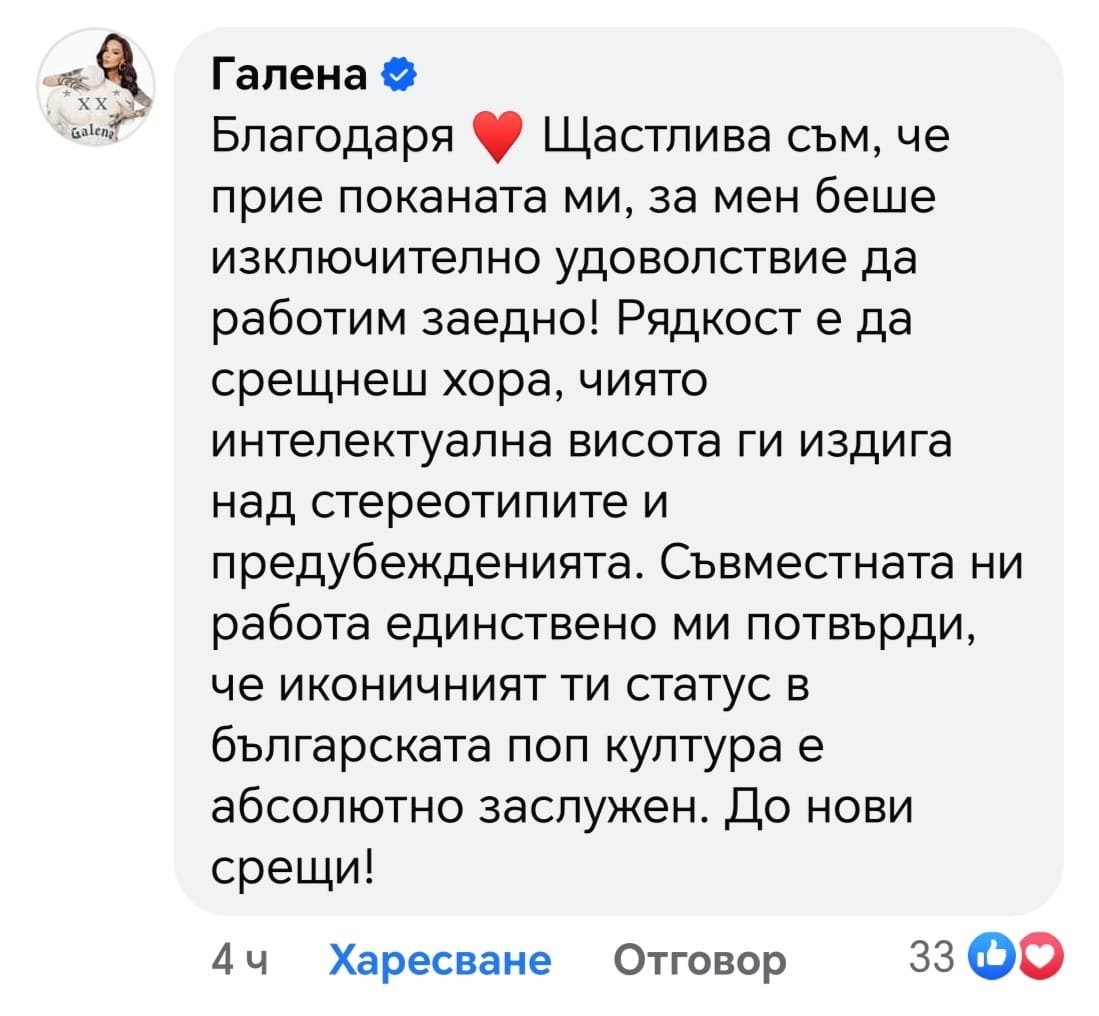Open the 4 ч timestamp link
Viewport: 1099px width, 1016px height.
[x=241, y=960]
